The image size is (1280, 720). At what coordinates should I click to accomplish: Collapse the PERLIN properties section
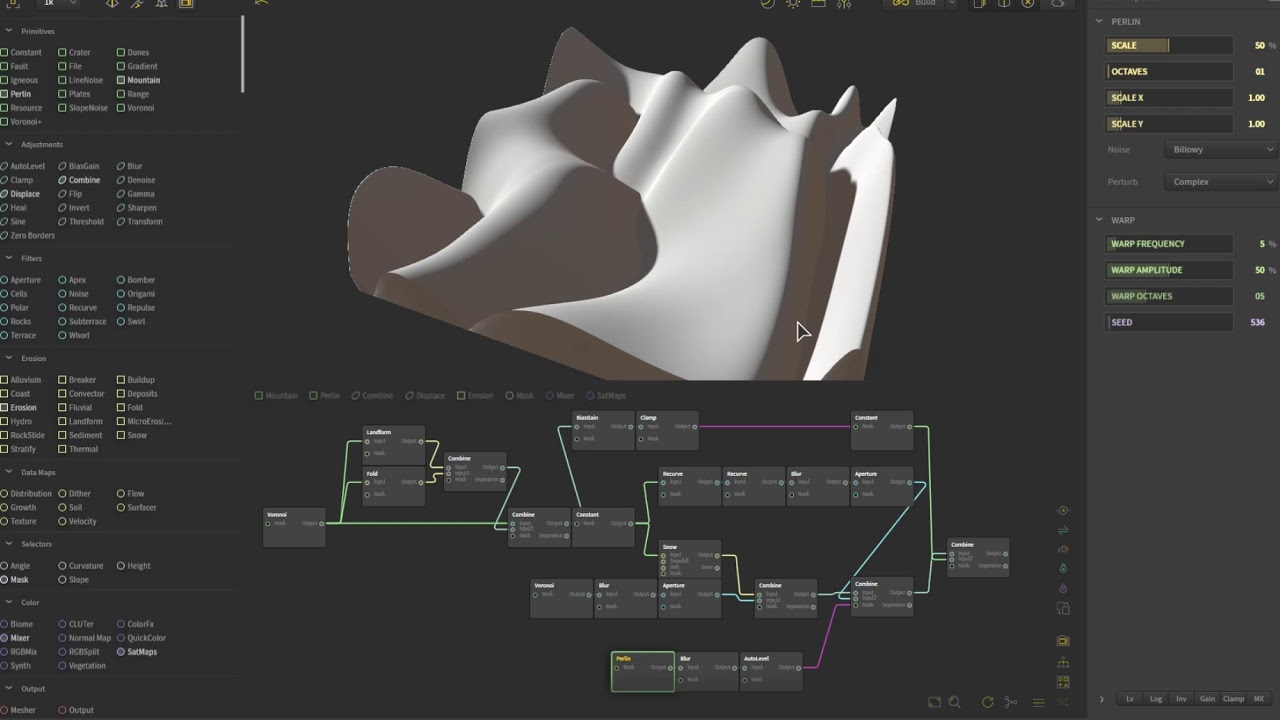(x=1099, y=21)
